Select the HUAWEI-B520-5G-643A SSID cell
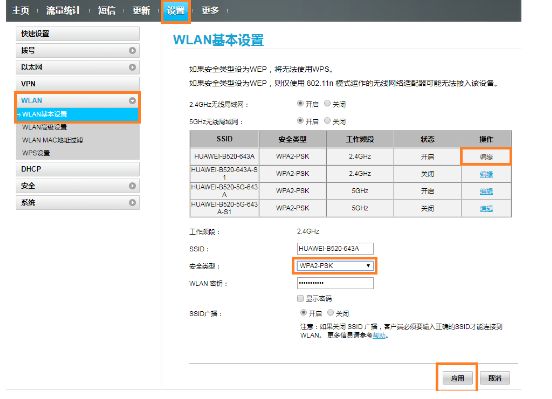This screenshot has height=399, width=552. click(224, 191)
